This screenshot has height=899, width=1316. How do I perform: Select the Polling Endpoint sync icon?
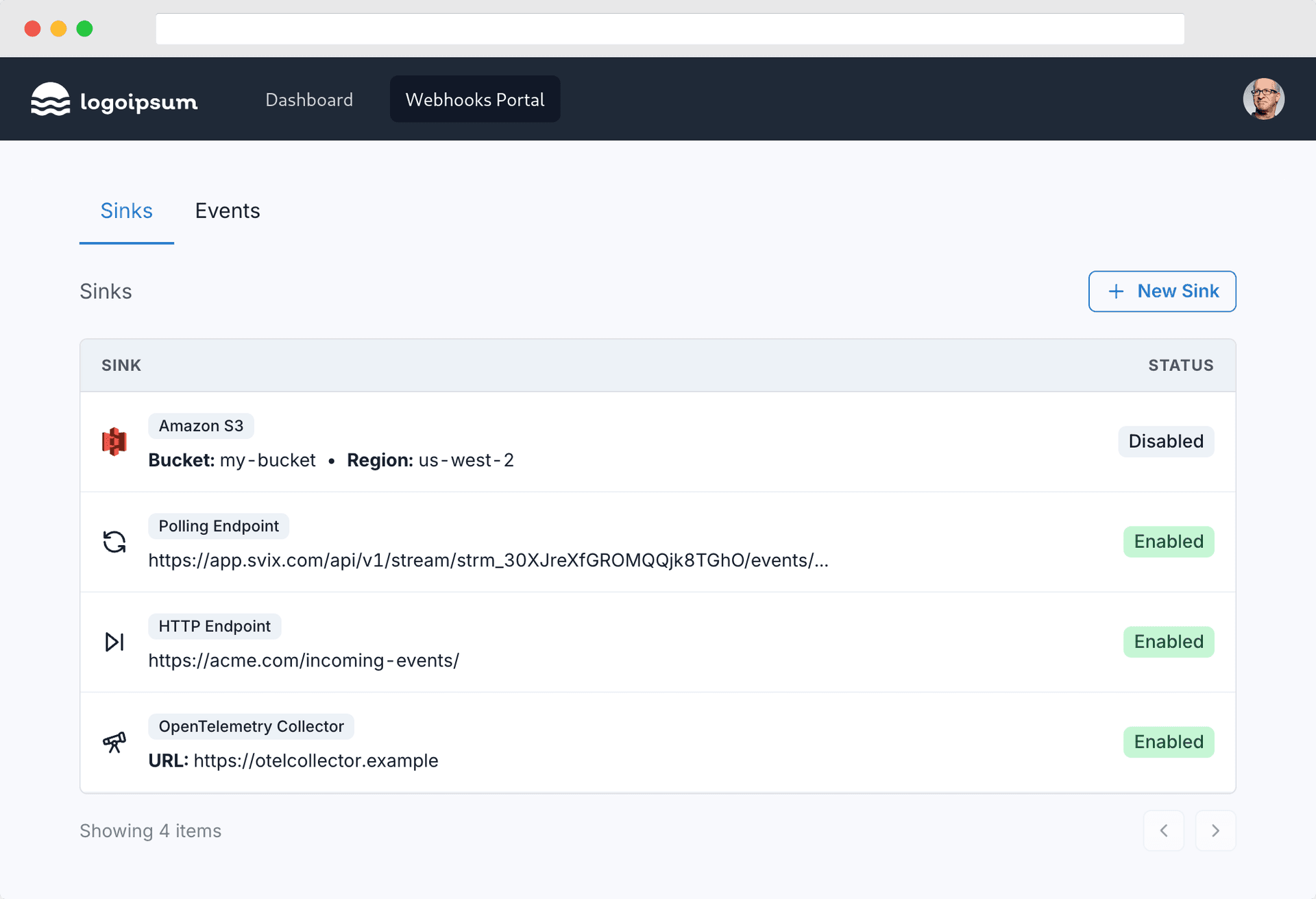point(114,542)
